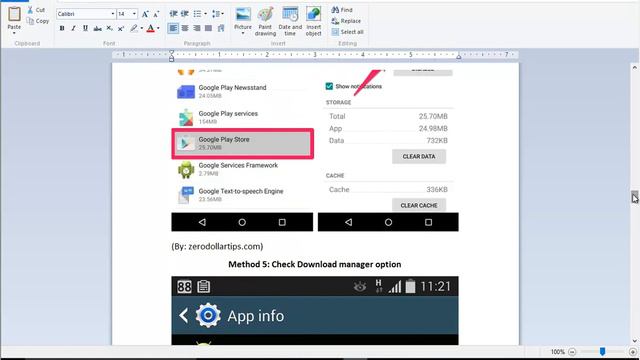
Task: Click Select all in Editing group
Action: pos(347,32)
